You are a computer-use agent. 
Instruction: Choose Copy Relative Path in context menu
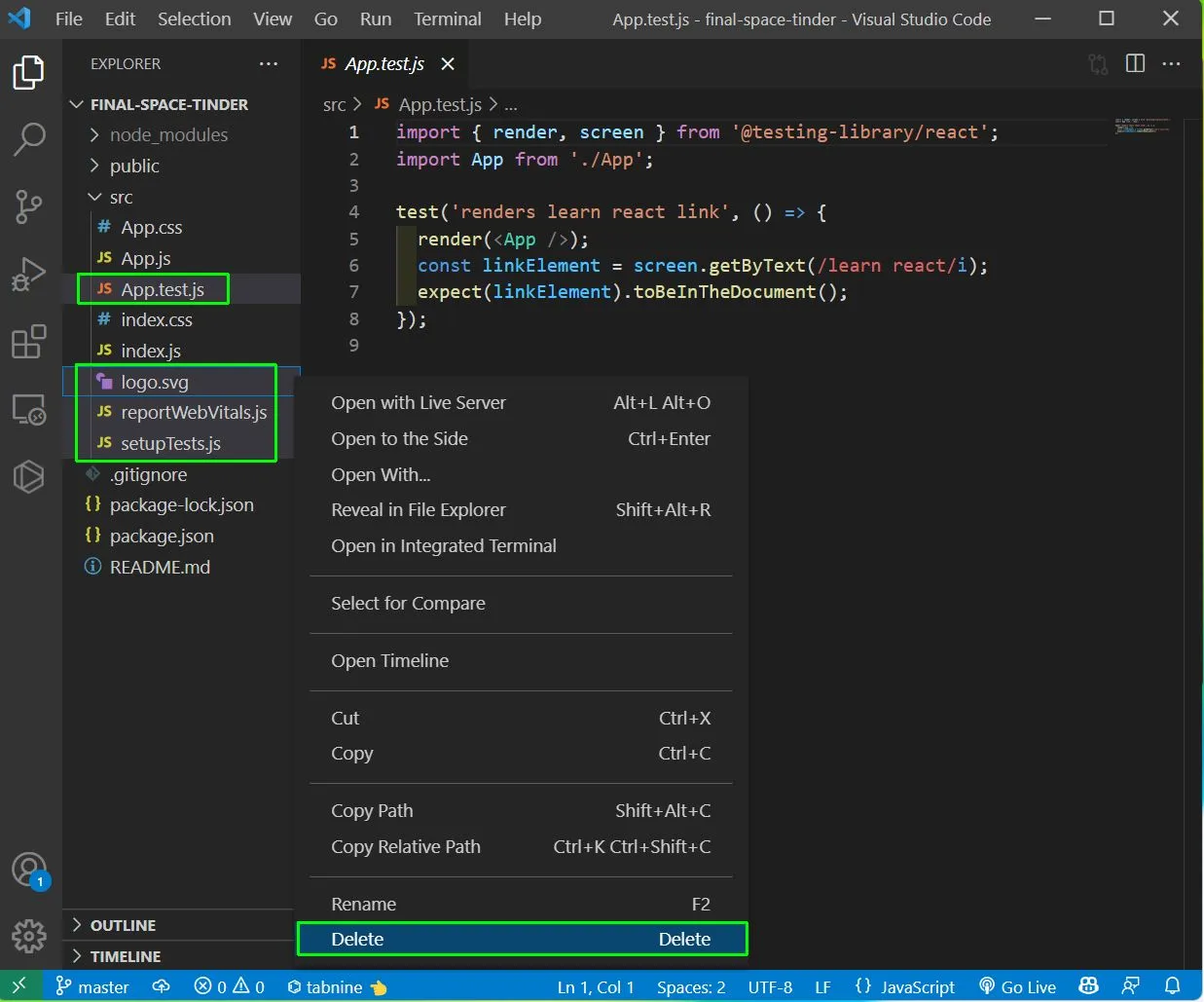(x=522, y=846)
